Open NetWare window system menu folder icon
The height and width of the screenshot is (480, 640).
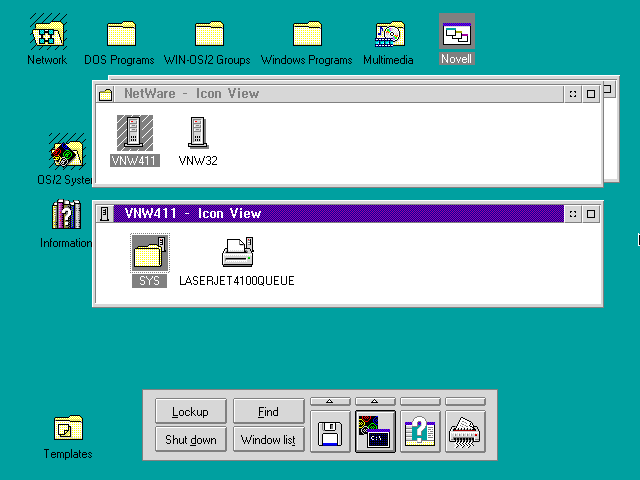(x=105, y=94)
